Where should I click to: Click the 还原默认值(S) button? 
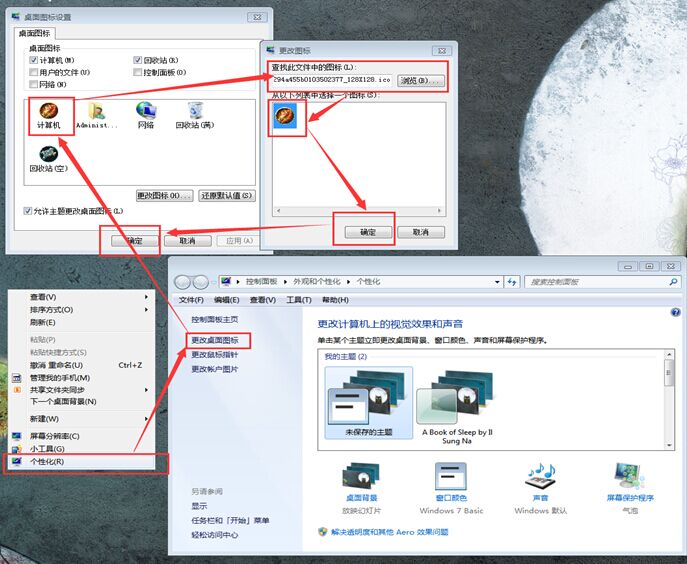227,195
